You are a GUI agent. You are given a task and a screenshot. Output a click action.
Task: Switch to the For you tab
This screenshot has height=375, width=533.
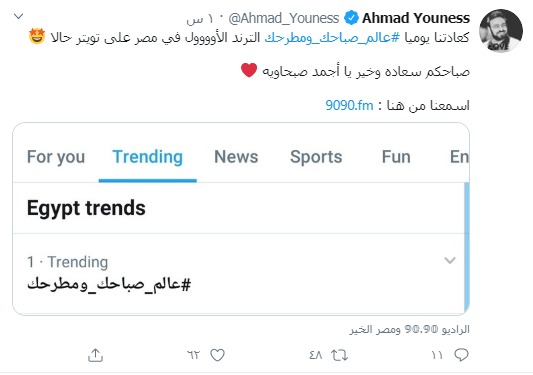point(56,157)
